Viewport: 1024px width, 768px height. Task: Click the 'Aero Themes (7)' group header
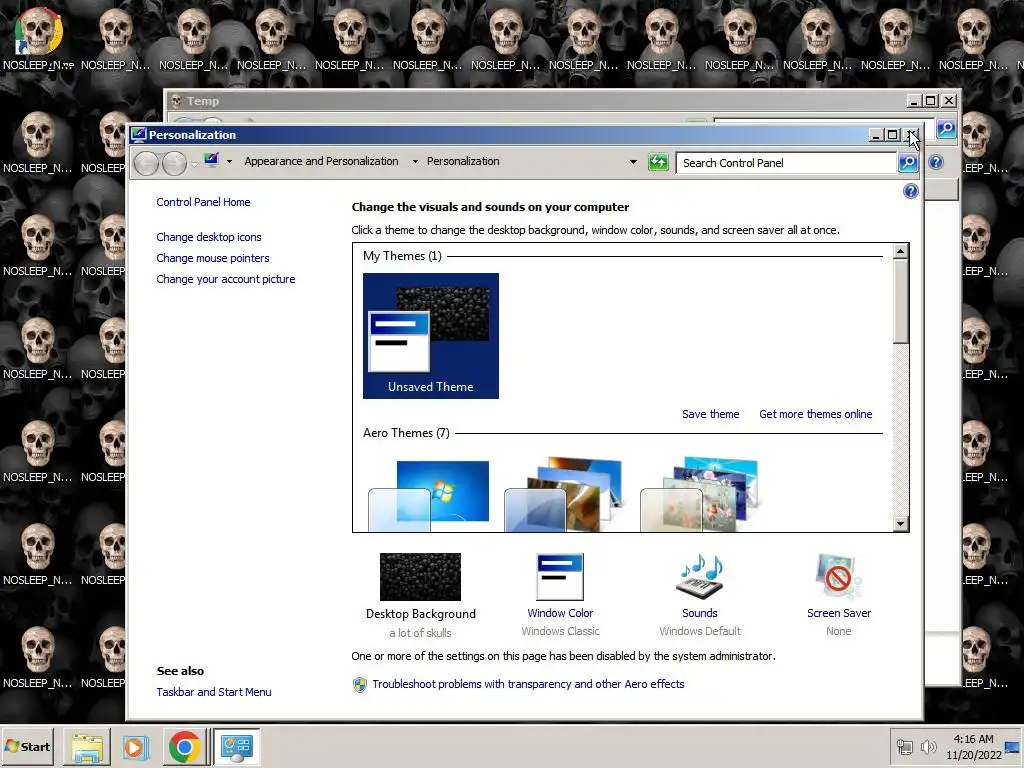click(x=406, y=433)
